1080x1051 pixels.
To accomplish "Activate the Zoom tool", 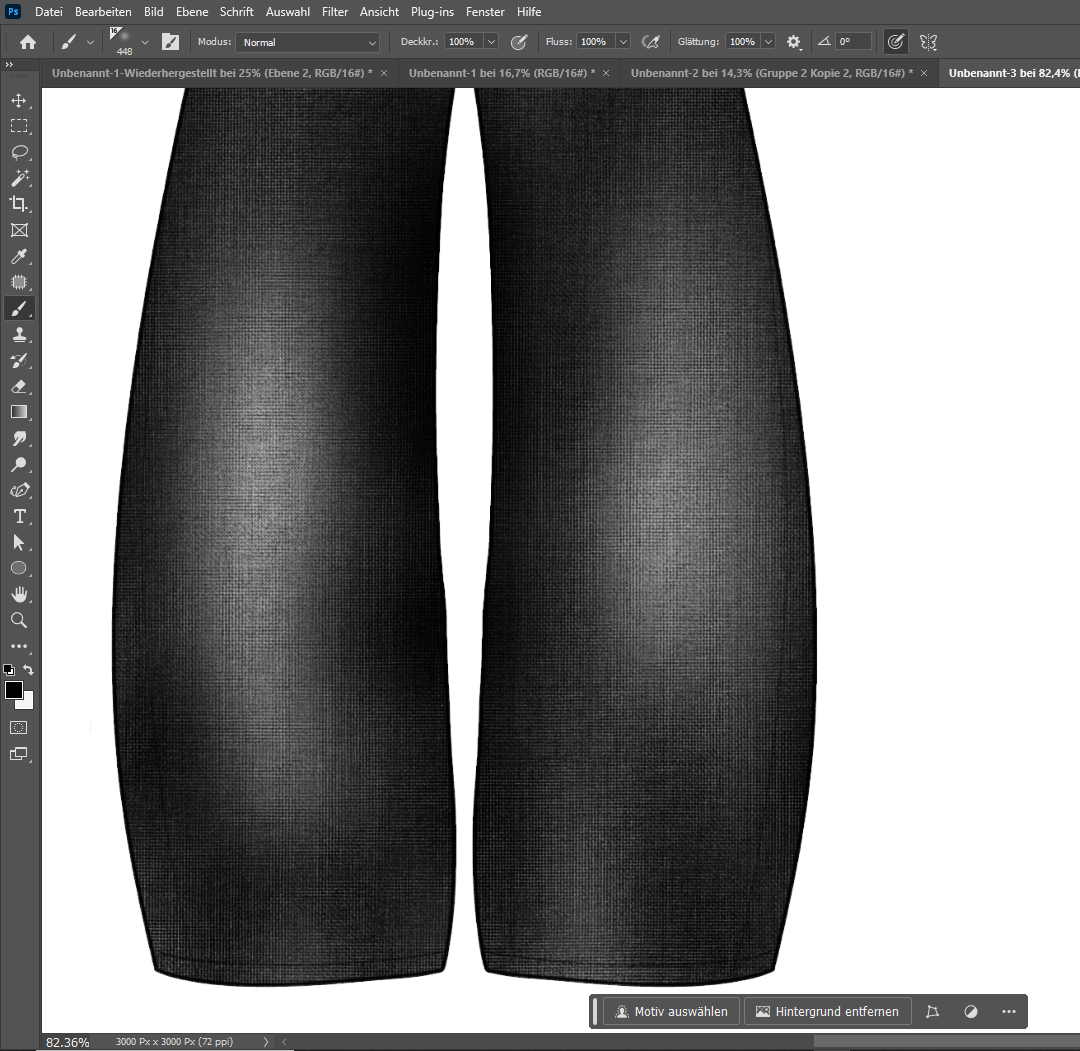I will (18, 621).
